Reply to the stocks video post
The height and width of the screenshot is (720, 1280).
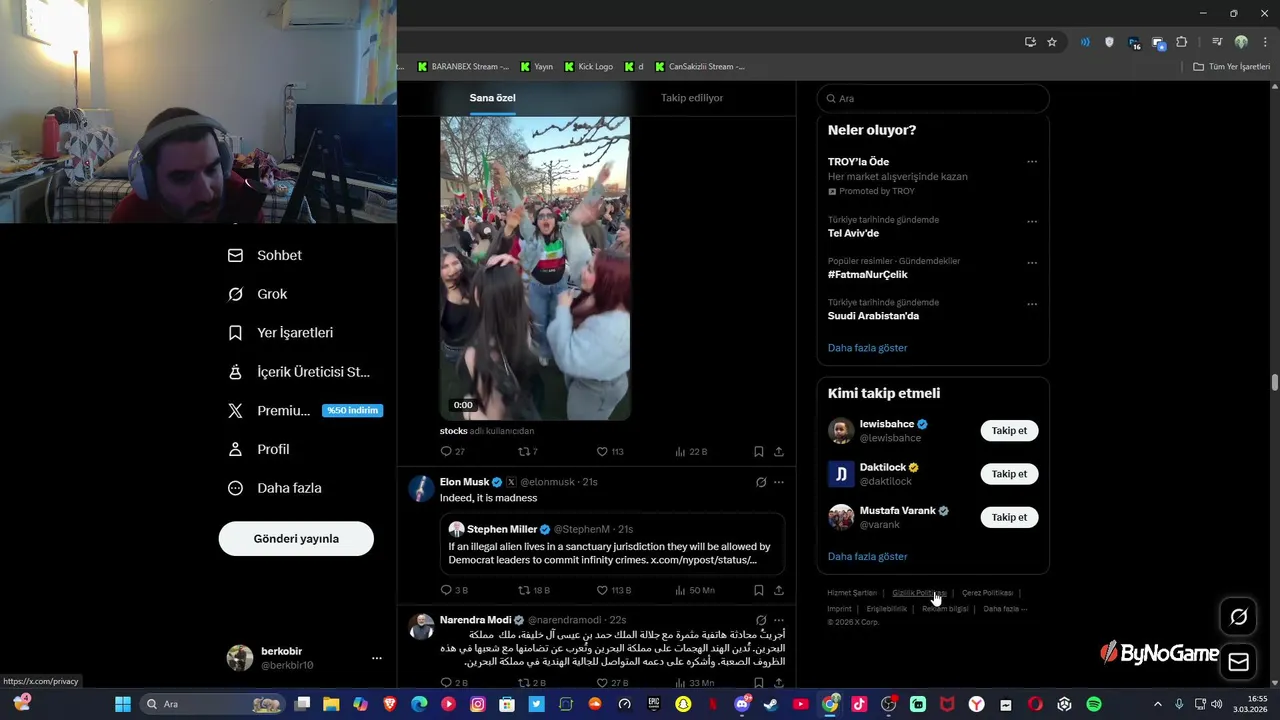453,452
